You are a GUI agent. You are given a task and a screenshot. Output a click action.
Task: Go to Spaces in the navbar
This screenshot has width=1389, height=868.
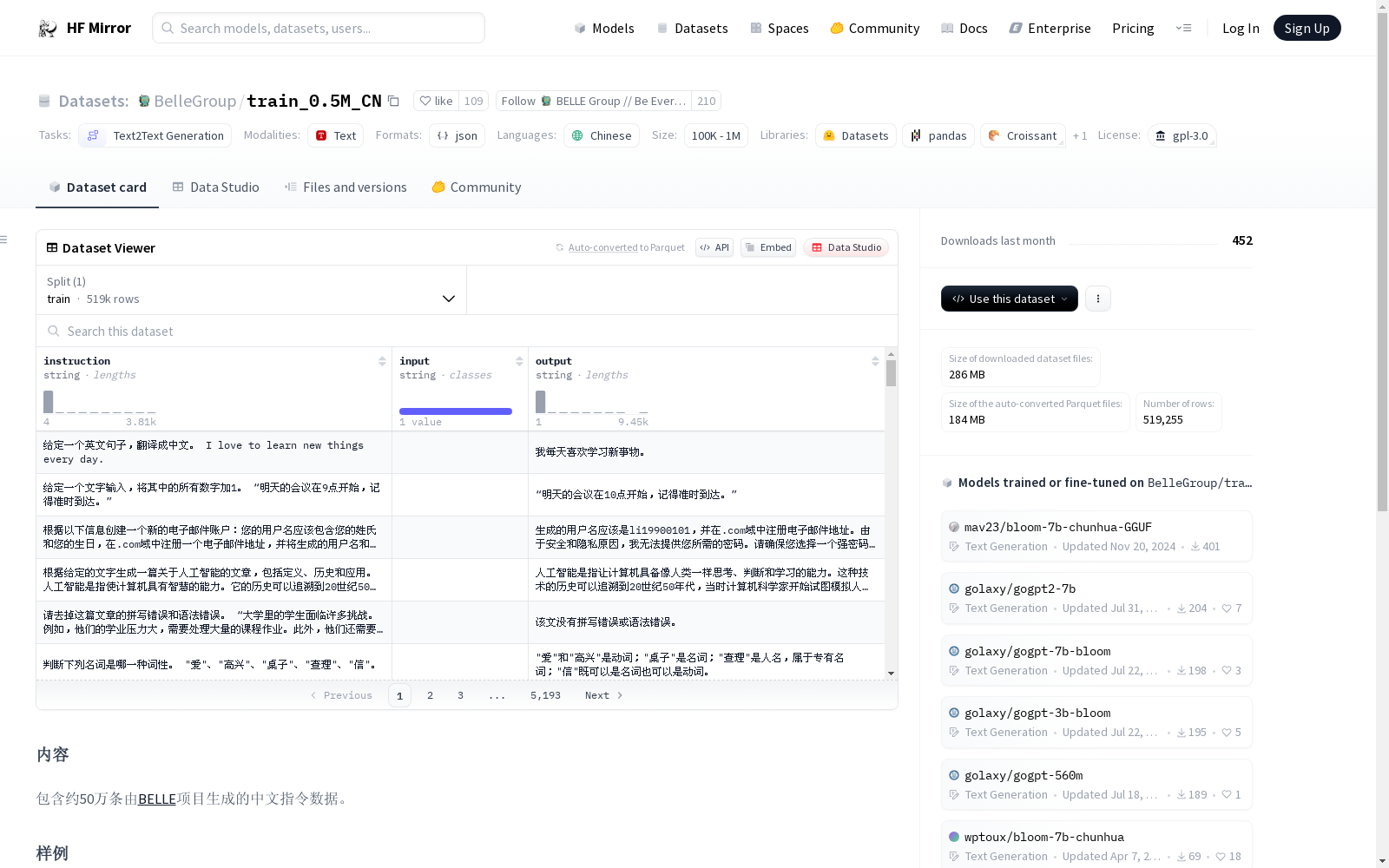[x=779, y=28]
